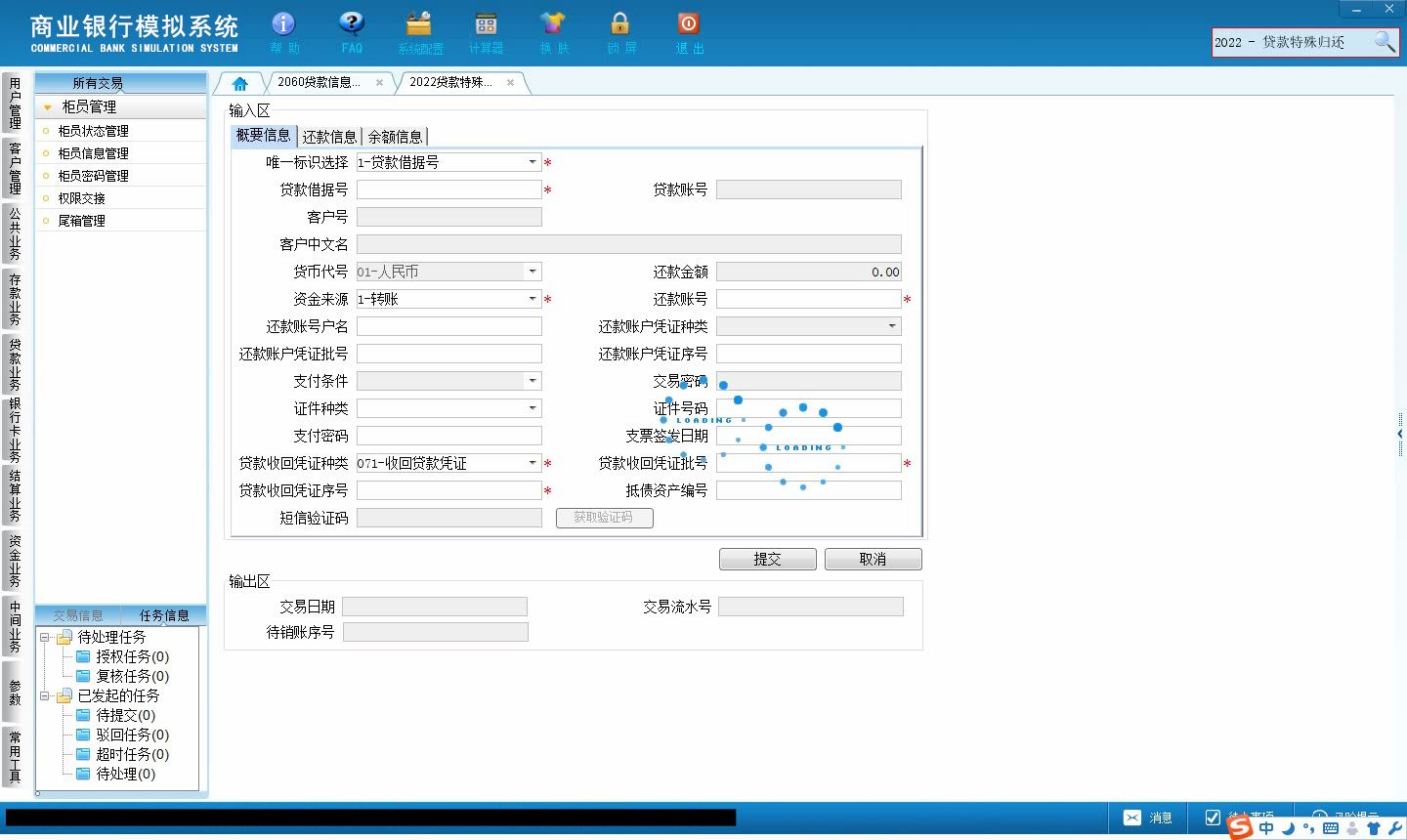Open the FAQ toolbar icon
1407x840 pixels.
pyautogui.click(x=352, y=24)
